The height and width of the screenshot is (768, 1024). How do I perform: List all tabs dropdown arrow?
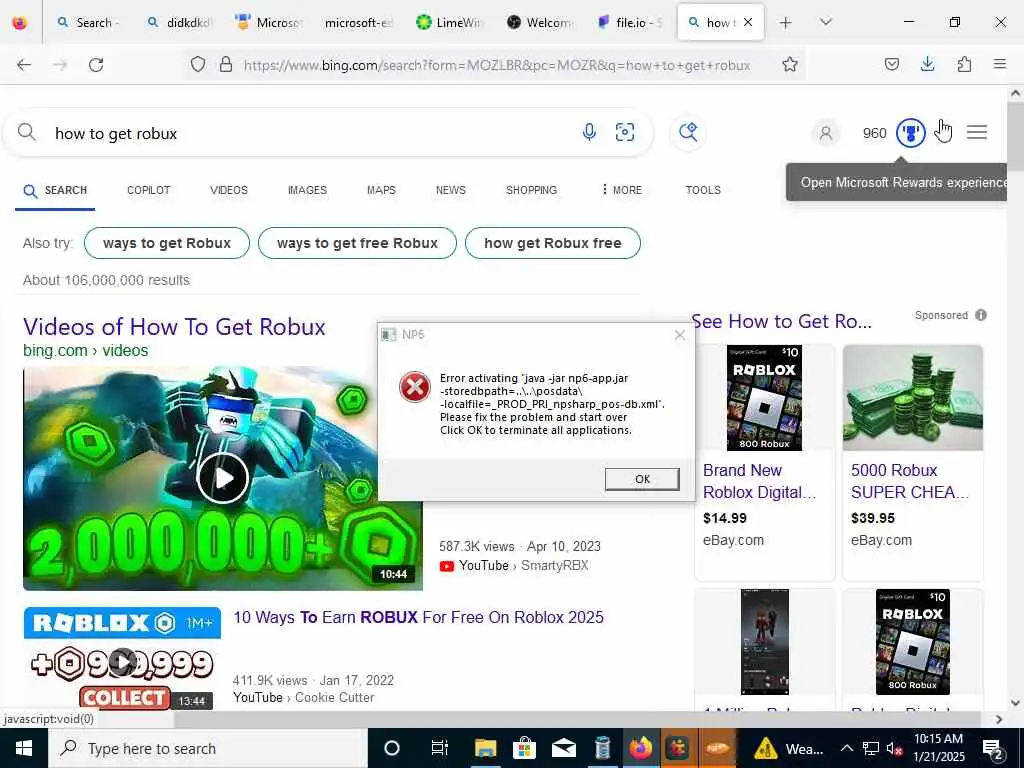825,22
